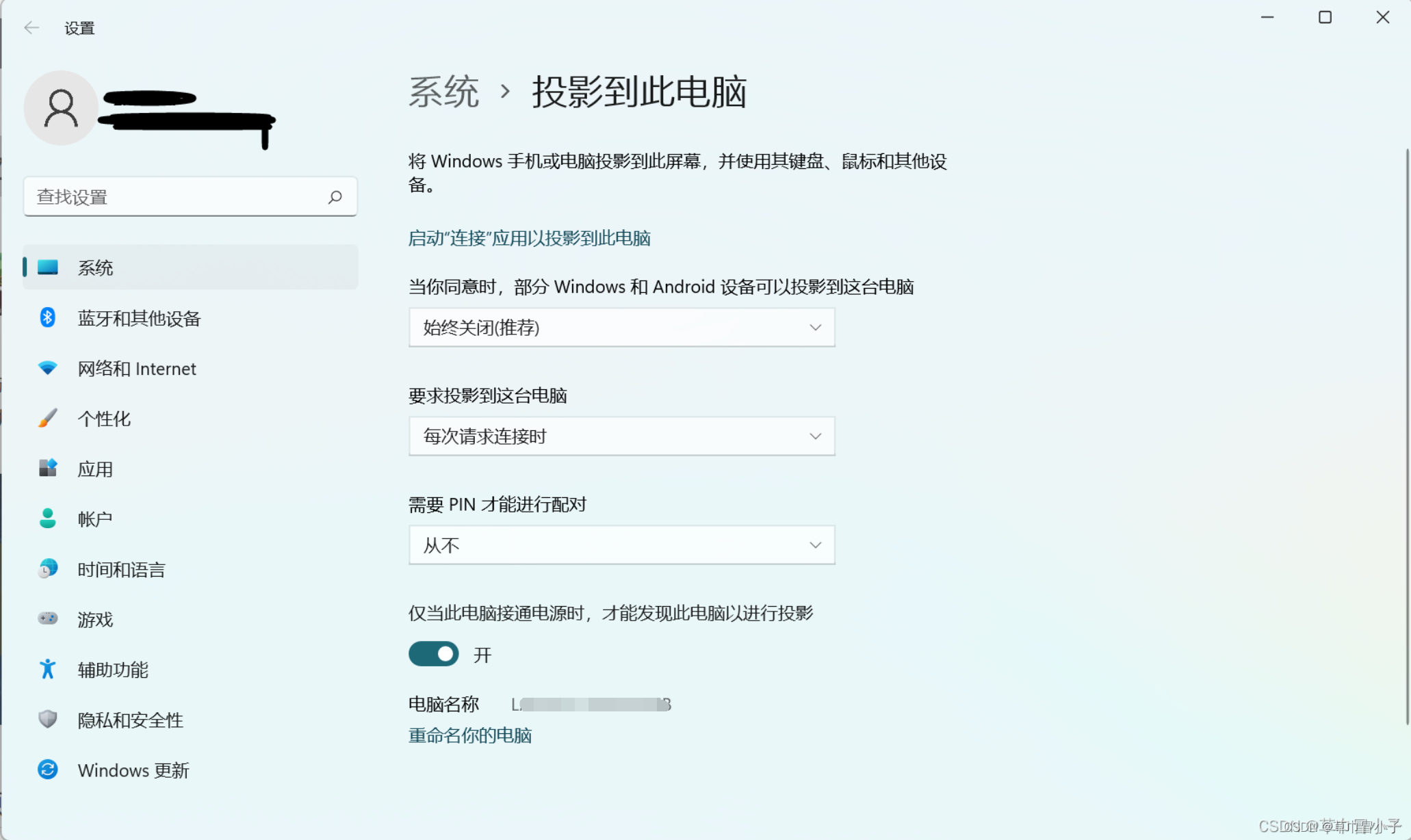1411x840 pixels.
Task: Open the 始终关闭(推荐) dropdown
Action: pos(621,328)
